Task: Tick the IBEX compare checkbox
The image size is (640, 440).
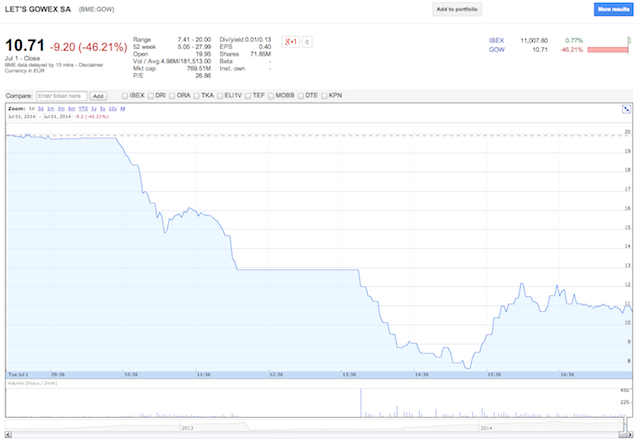Action: [x=125, y=96]
